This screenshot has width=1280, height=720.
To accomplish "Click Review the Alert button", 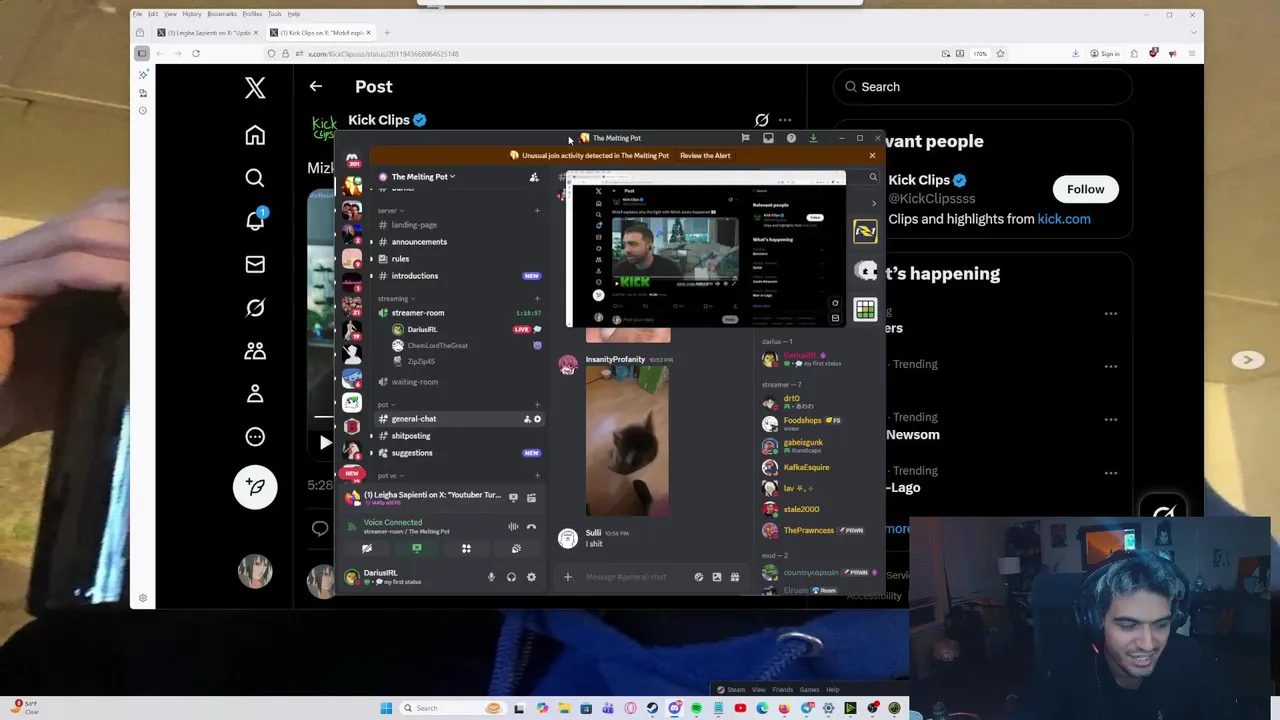I will [x=705, y=155].
